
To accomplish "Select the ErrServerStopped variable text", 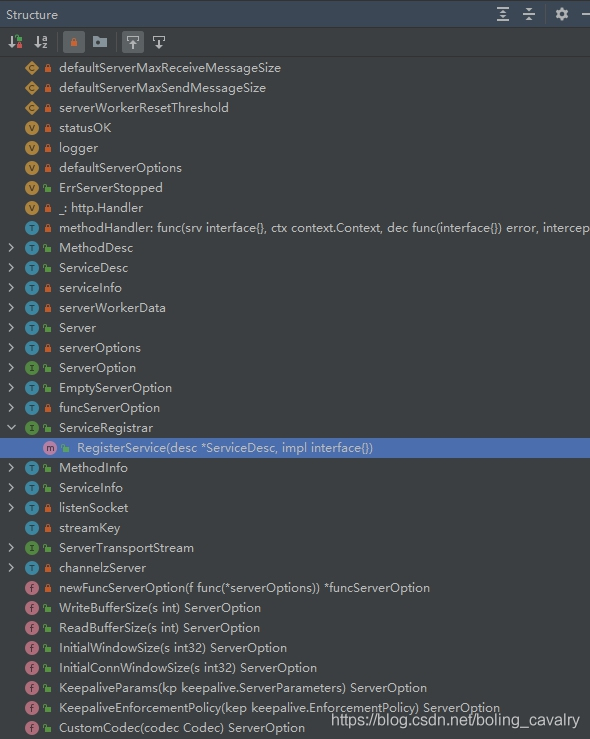I will pos(111,188).
